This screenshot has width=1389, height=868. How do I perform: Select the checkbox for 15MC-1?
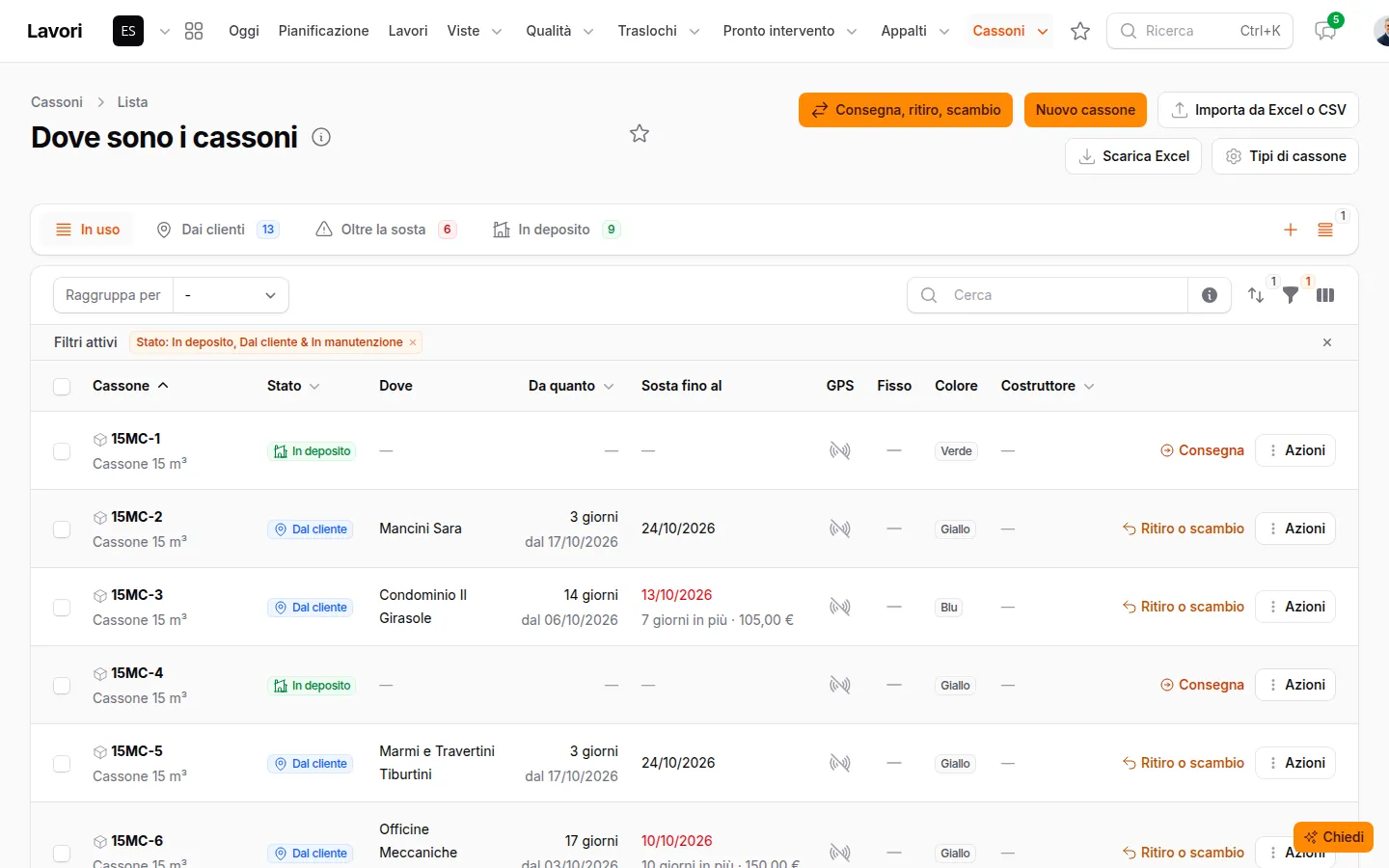(x=62, y=451)
